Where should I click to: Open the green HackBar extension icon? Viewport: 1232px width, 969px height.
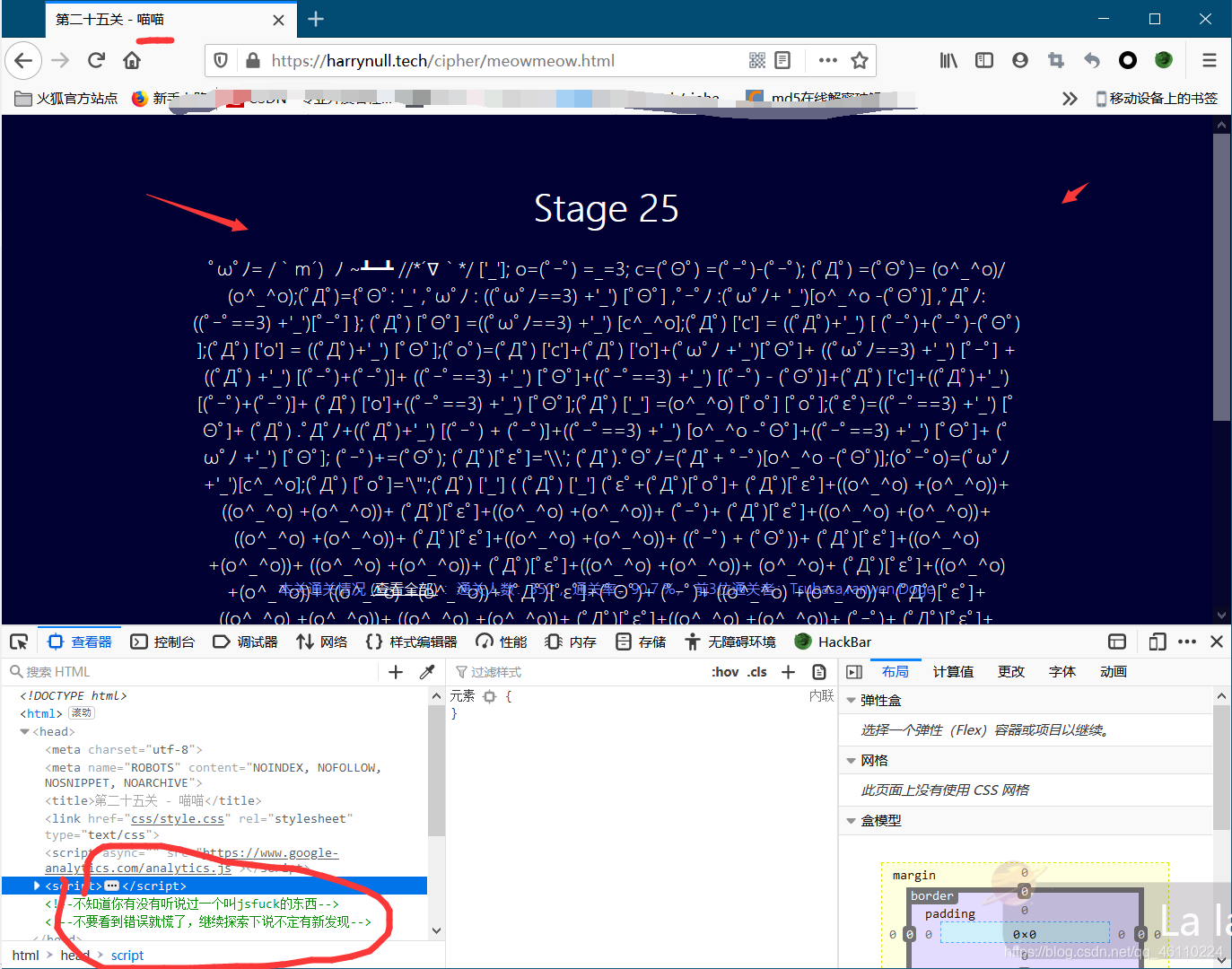point(1164,60)
